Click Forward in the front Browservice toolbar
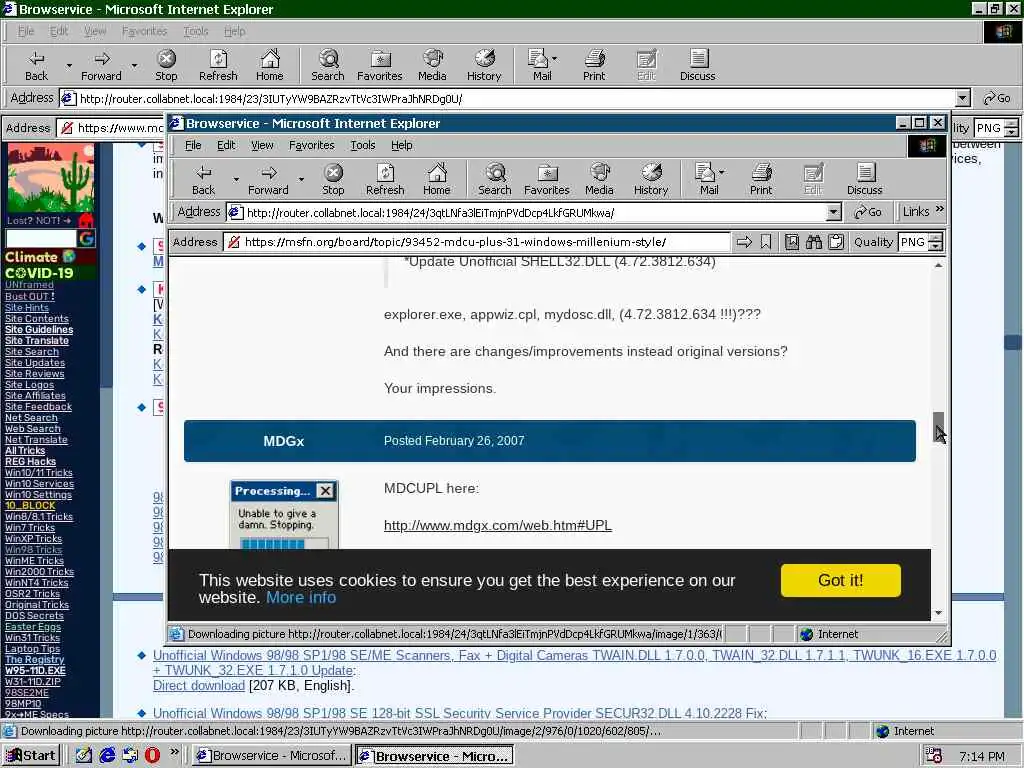 pyautogui.click(x=268, y=179)
